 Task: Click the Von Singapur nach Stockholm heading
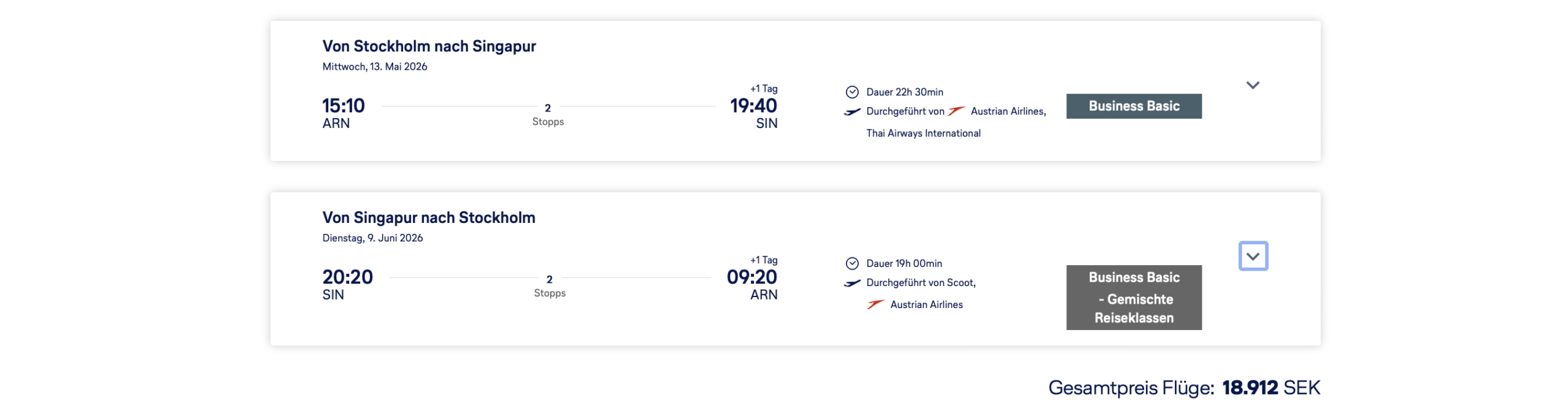(429, 218)
